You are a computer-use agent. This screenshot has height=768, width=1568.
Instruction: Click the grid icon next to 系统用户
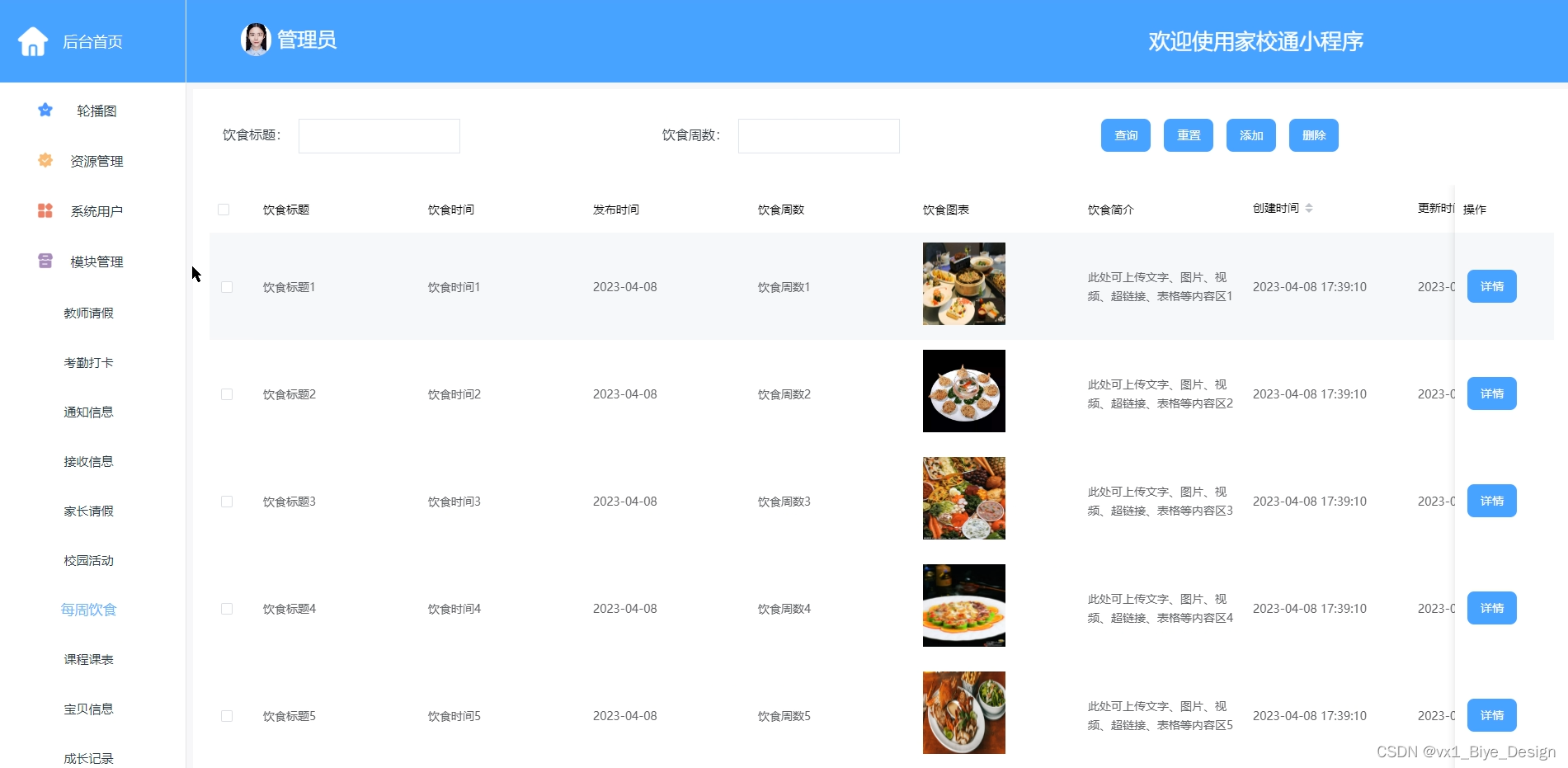[x=45, y=210]
